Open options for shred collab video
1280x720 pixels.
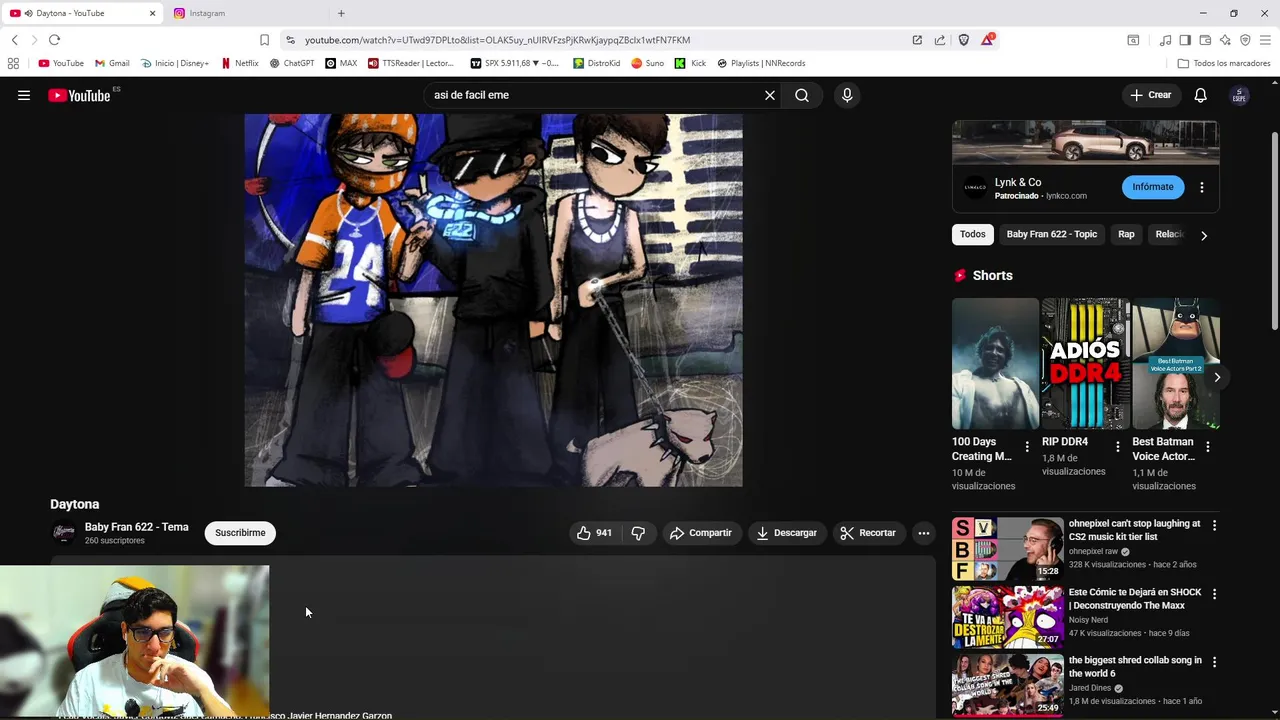[x=1215, y=662]
